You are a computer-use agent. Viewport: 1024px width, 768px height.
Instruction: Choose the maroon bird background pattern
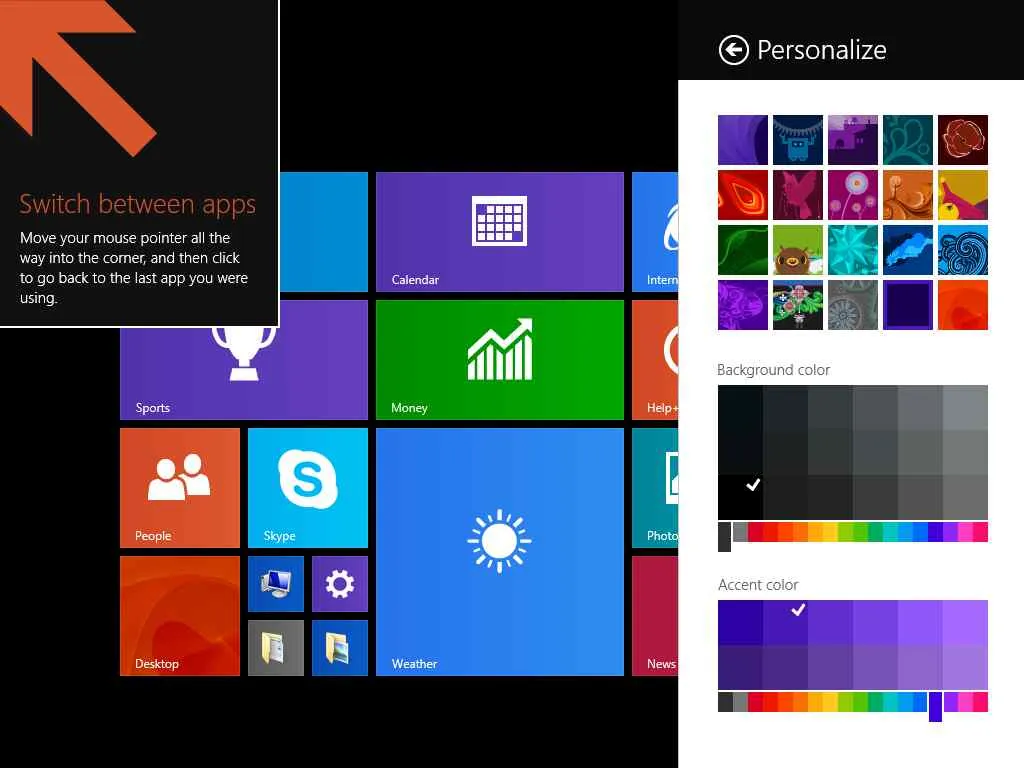[x=797, y=195]
